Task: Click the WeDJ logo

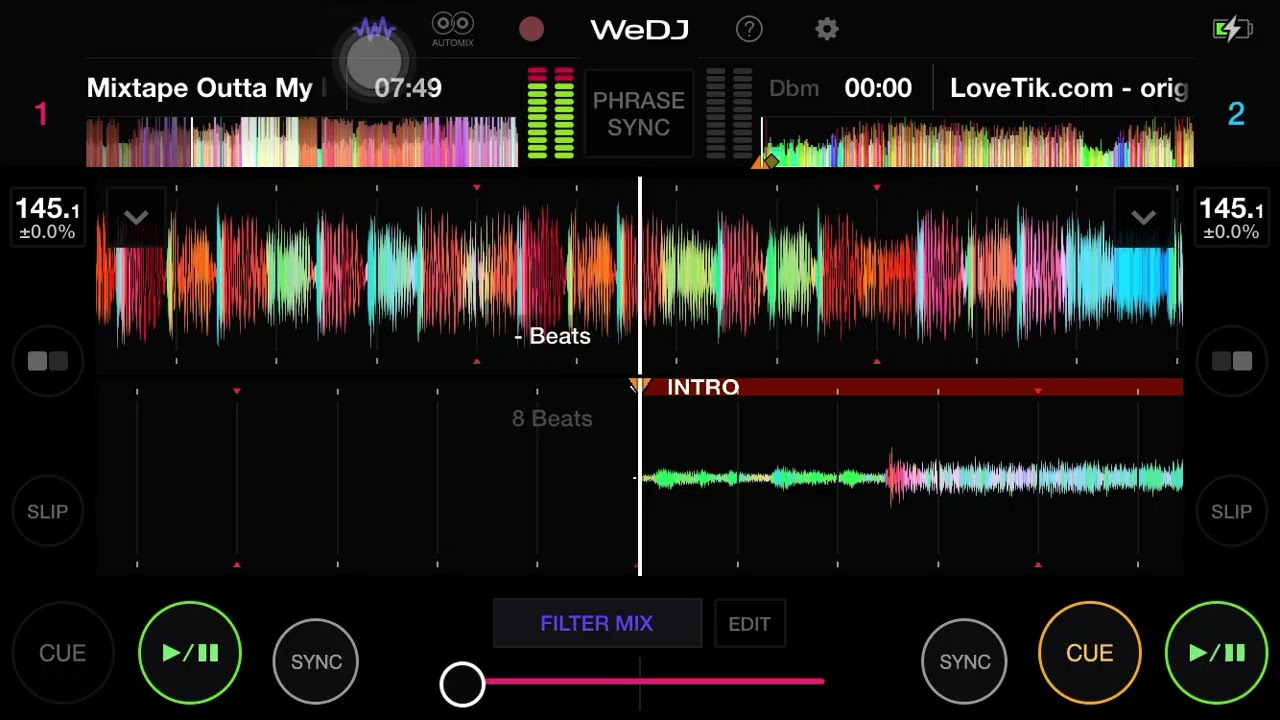Action: pyautogui.click(x=639, y=30)
